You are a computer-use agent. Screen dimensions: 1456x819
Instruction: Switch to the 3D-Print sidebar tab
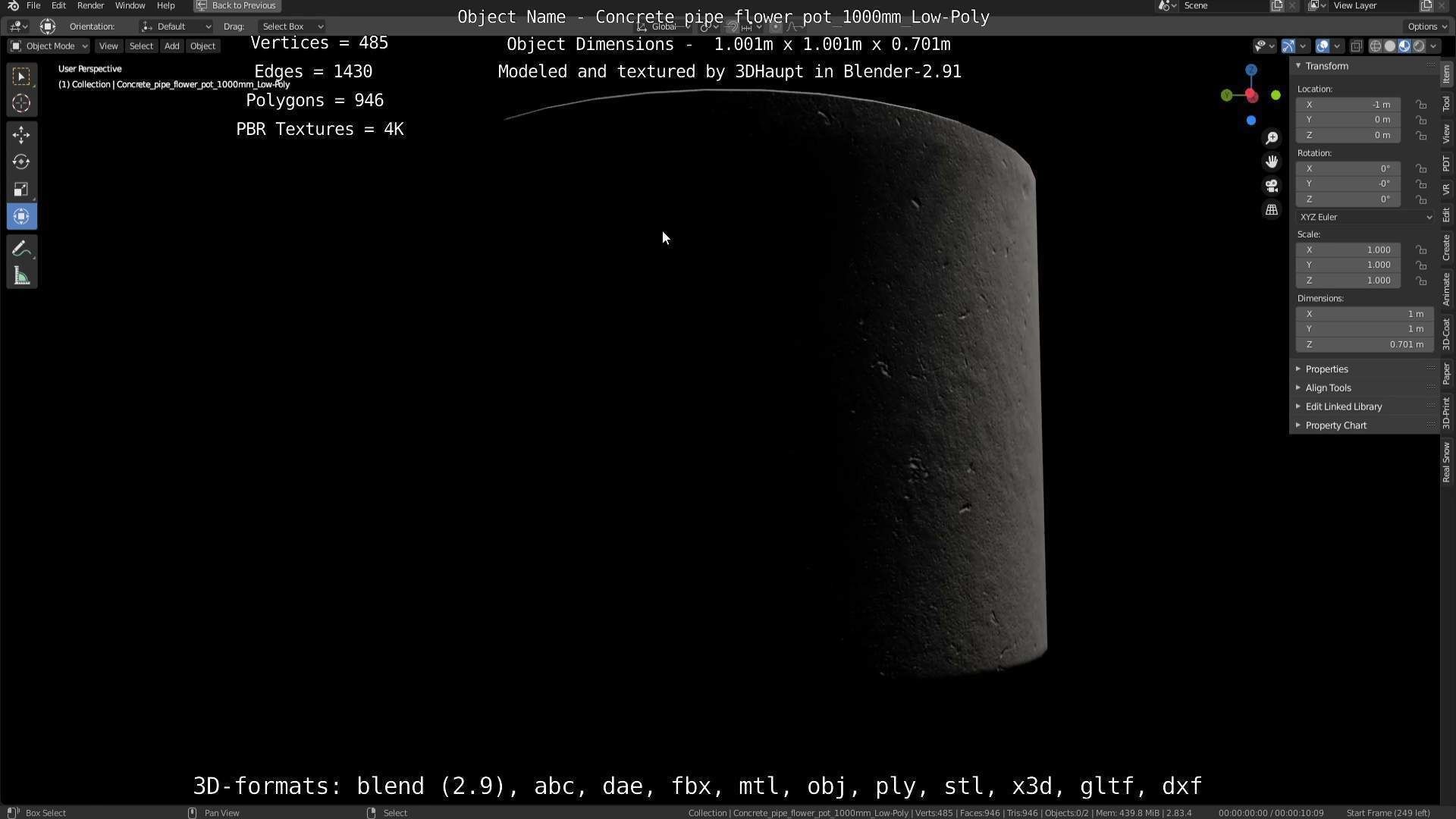pyautogui.click(x=1447, y=413)
